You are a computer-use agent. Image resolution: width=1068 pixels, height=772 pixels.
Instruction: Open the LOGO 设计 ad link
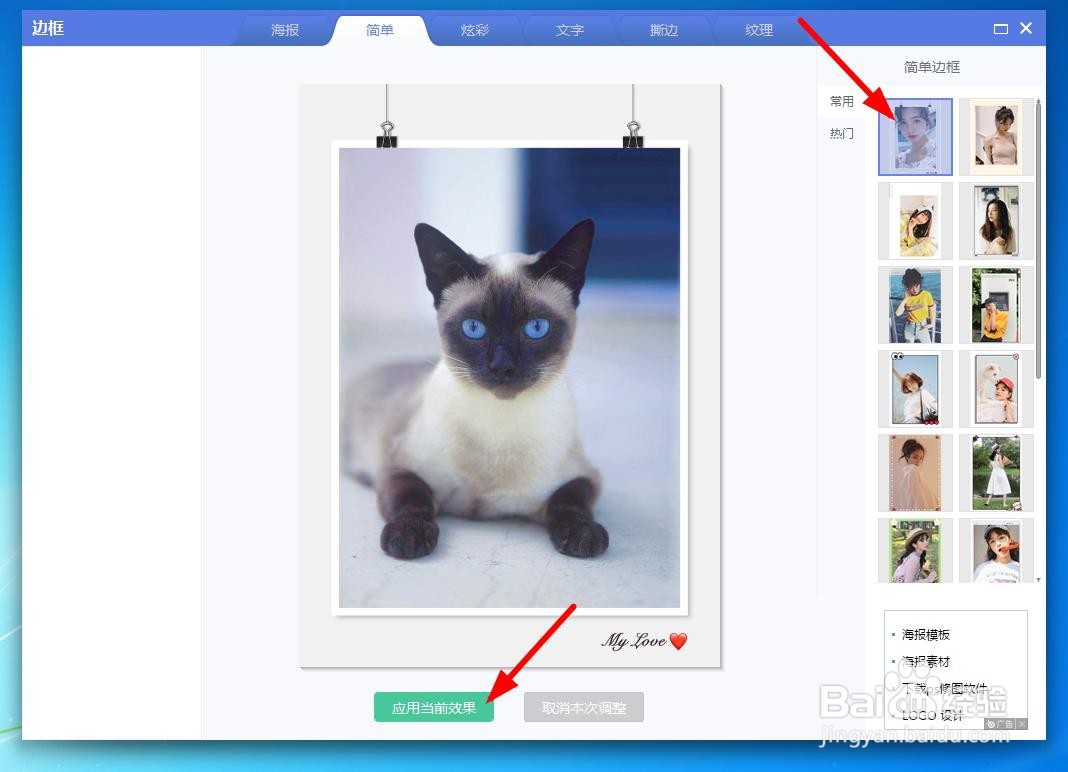(932, 715)
